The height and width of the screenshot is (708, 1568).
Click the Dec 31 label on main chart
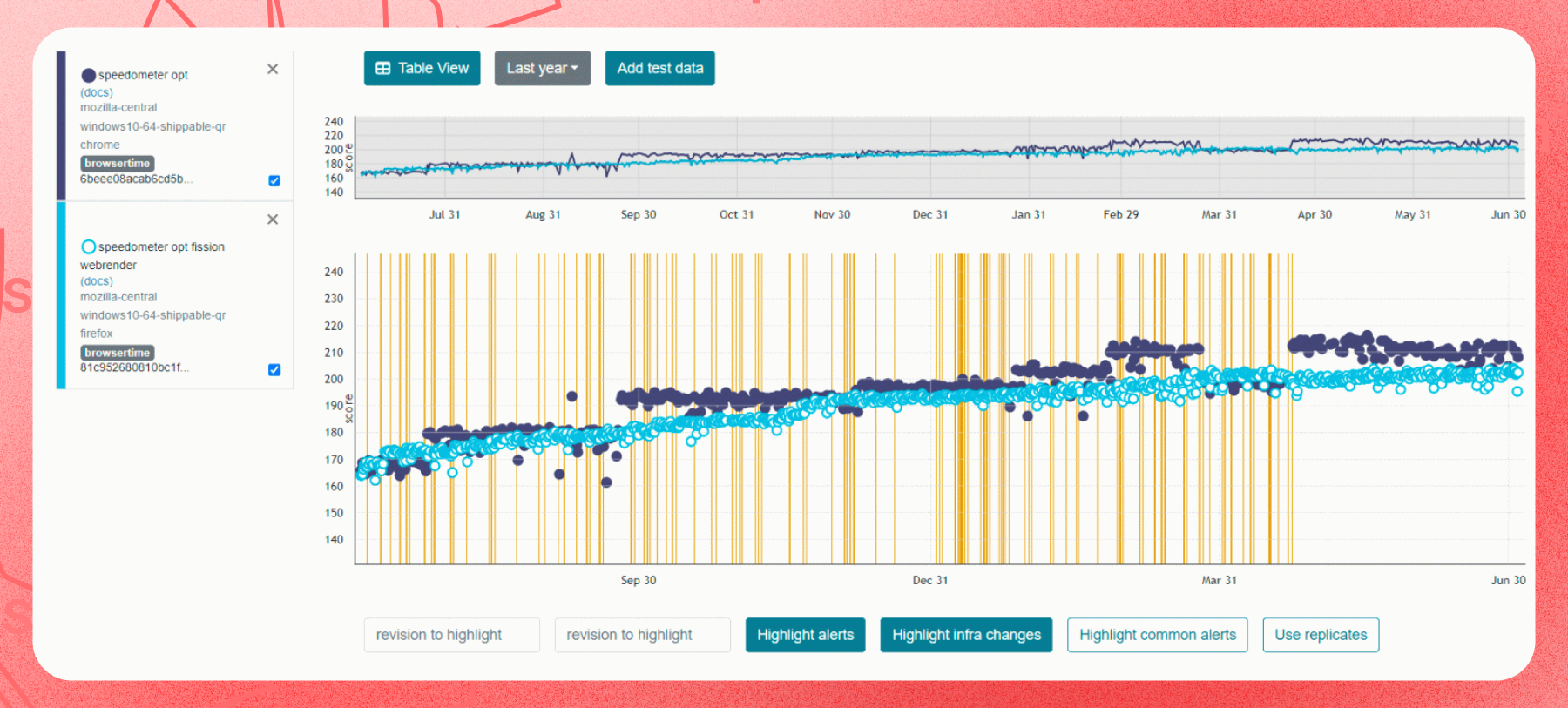[x=929, y=580]
